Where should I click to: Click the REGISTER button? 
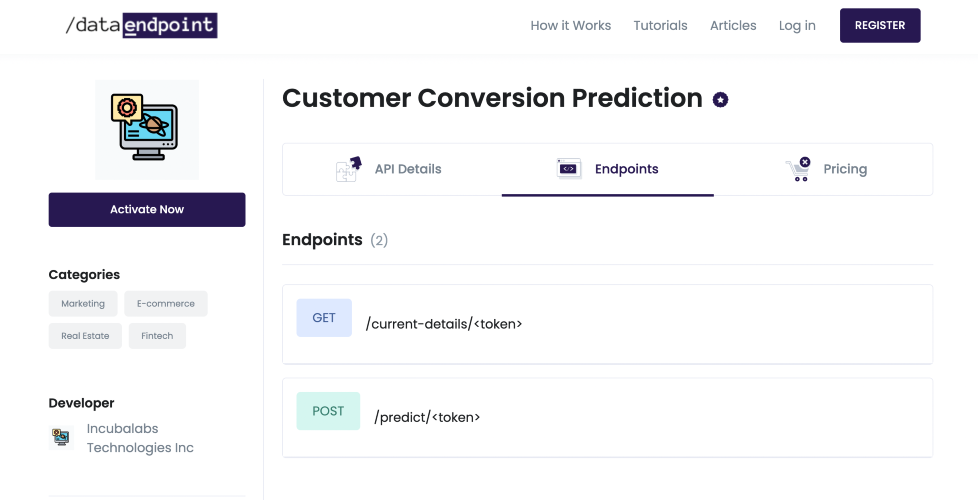(x=880, y=26)
